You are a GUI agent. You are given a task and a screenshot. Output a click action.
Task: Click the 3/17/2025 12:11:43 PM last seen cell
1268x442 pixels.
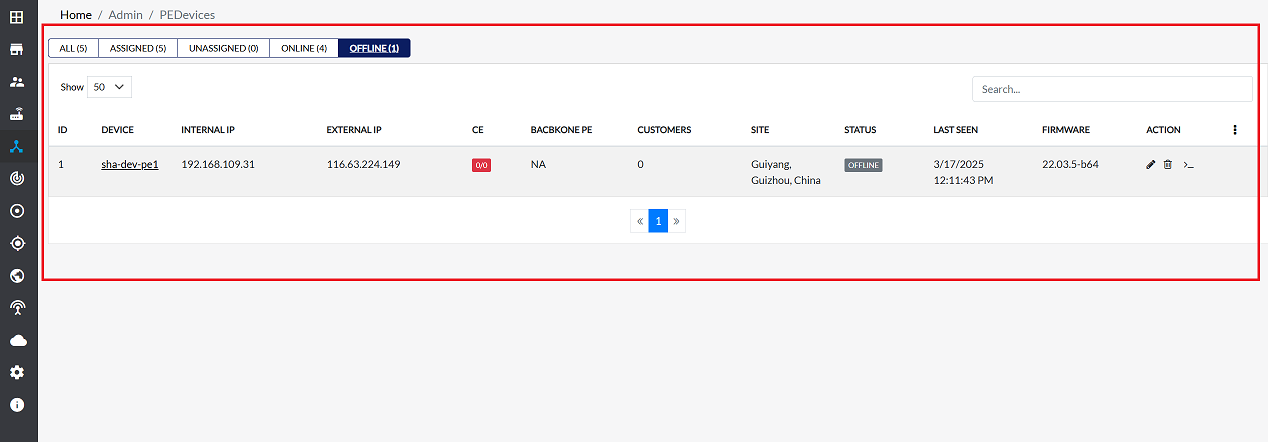pos(962,172)
